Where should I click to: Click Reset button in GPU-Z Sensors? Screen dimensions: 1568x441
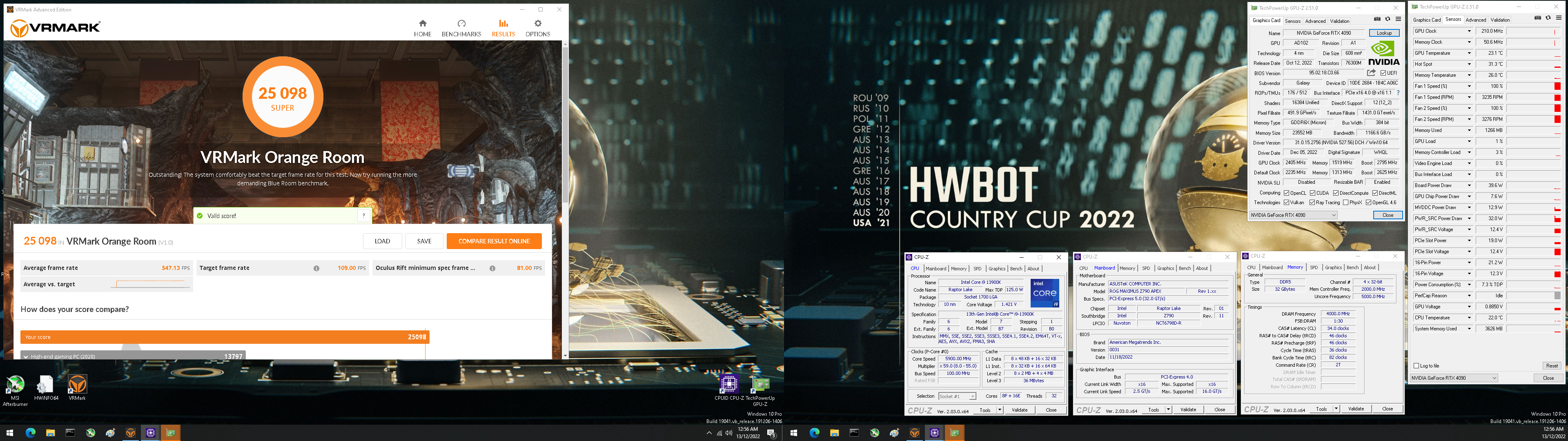1552,366
